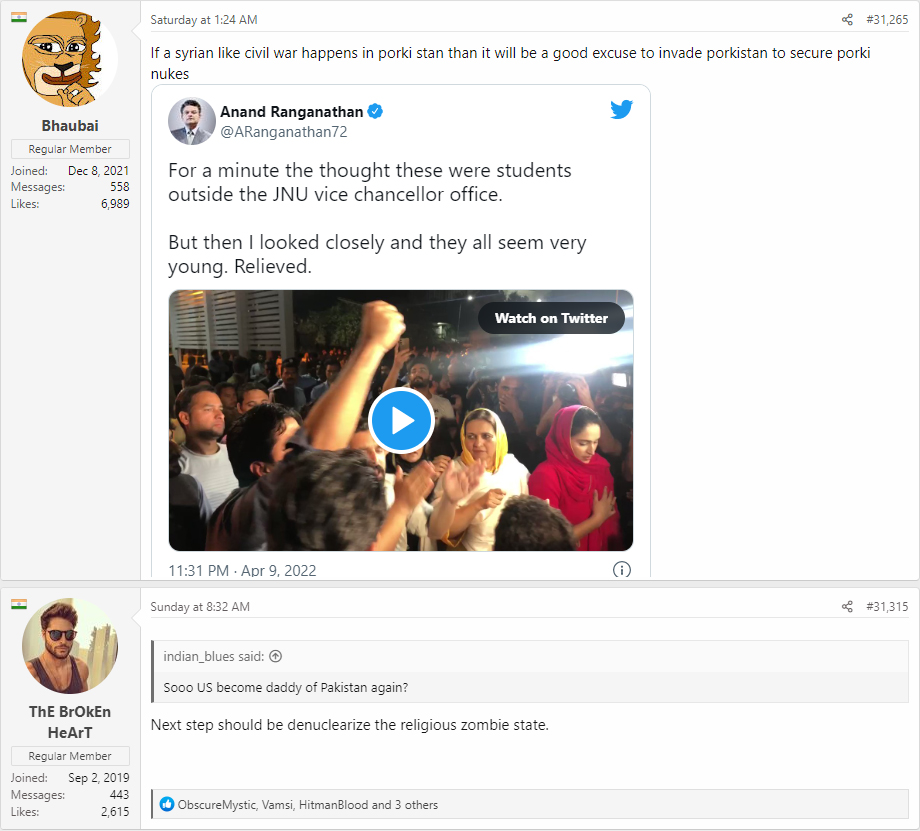
Task: Click Bhaubai's post text about syrian civil war
Action: 510,63
